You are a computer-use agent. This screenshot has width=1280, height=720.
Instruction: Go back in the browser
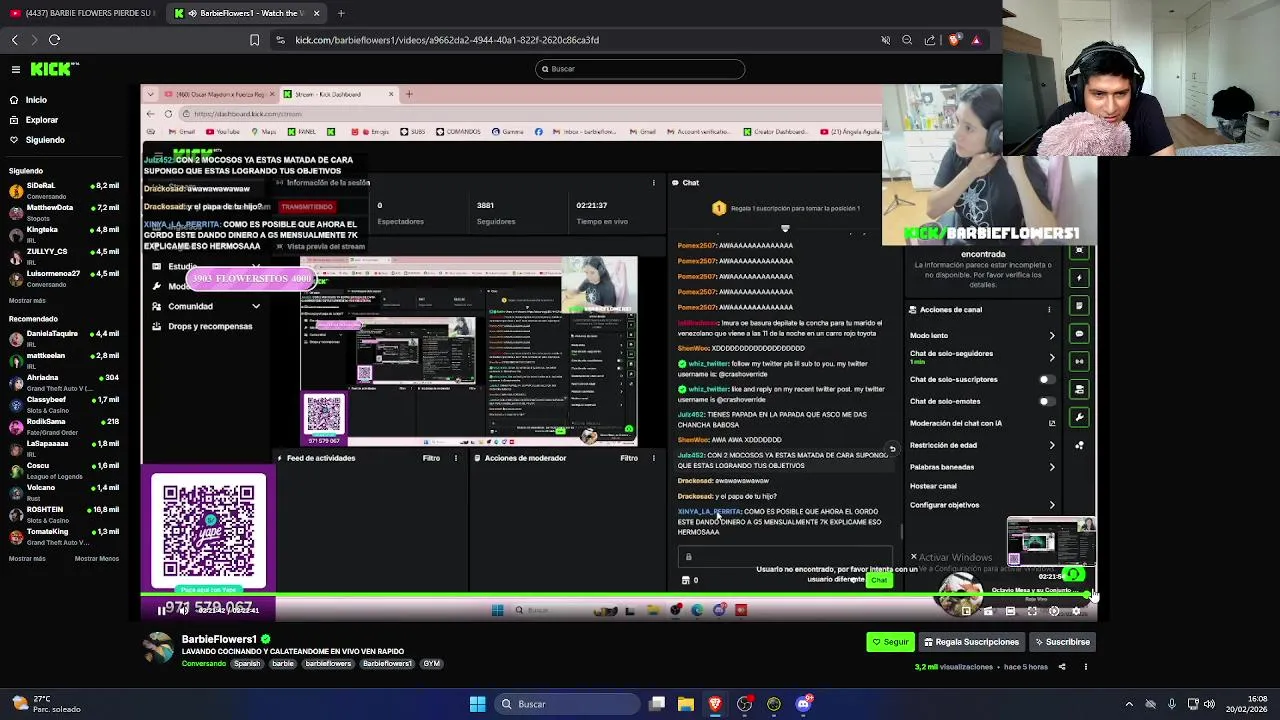click(14, 40)
